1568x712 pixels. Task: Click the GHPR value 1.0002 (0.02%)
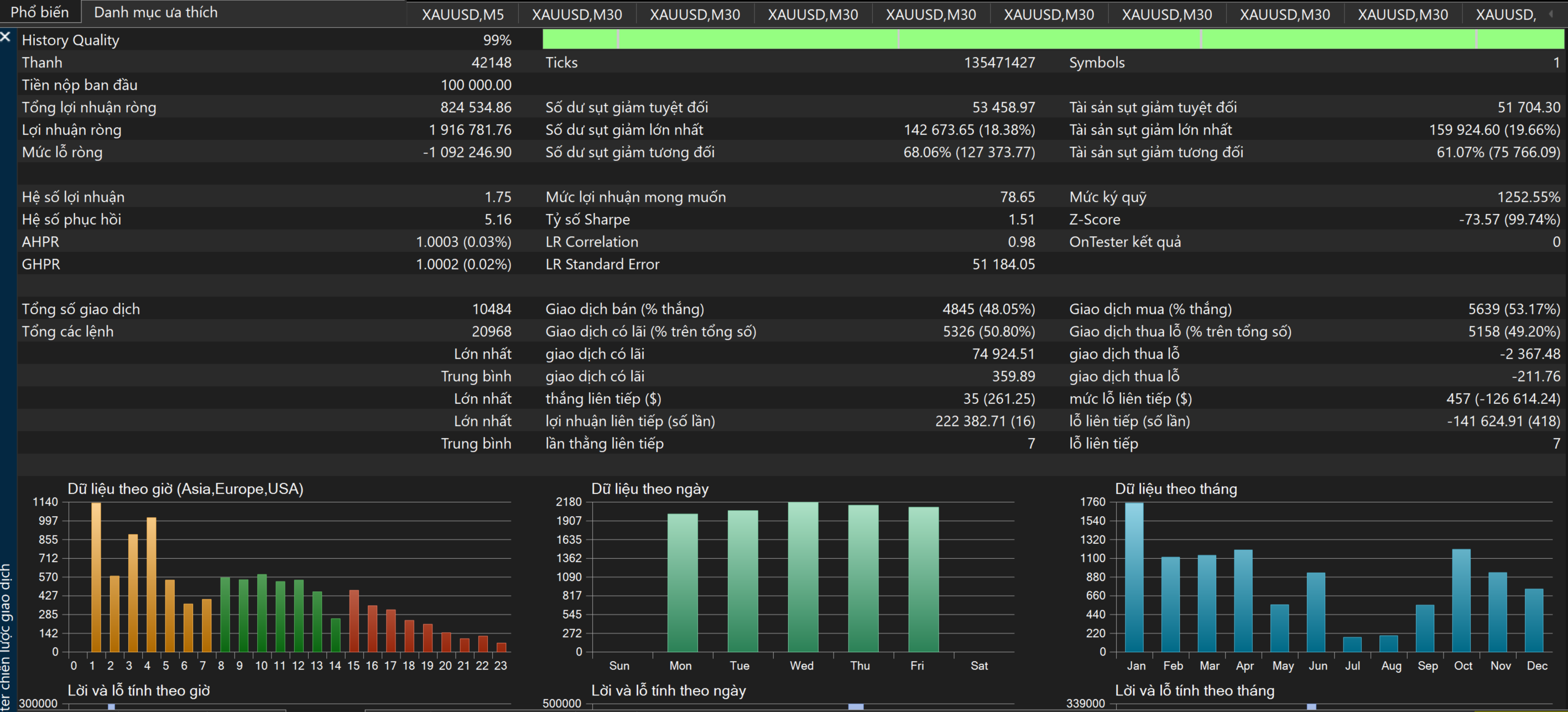point(463,264)
